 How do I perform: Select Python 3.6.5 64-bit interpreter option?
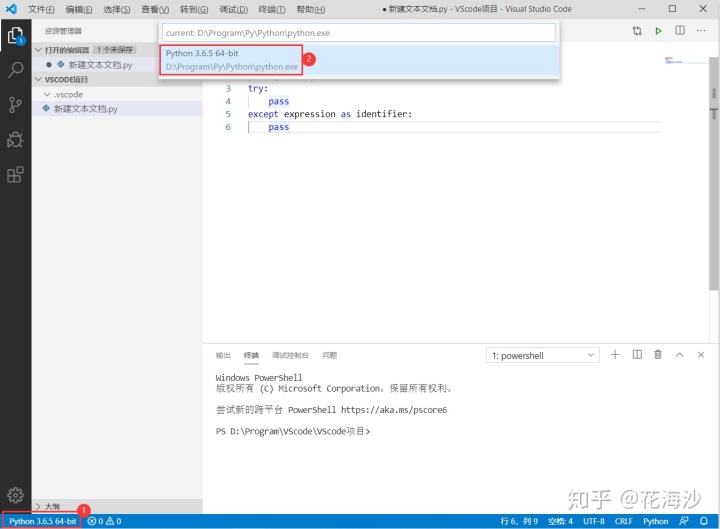point(360,60)
